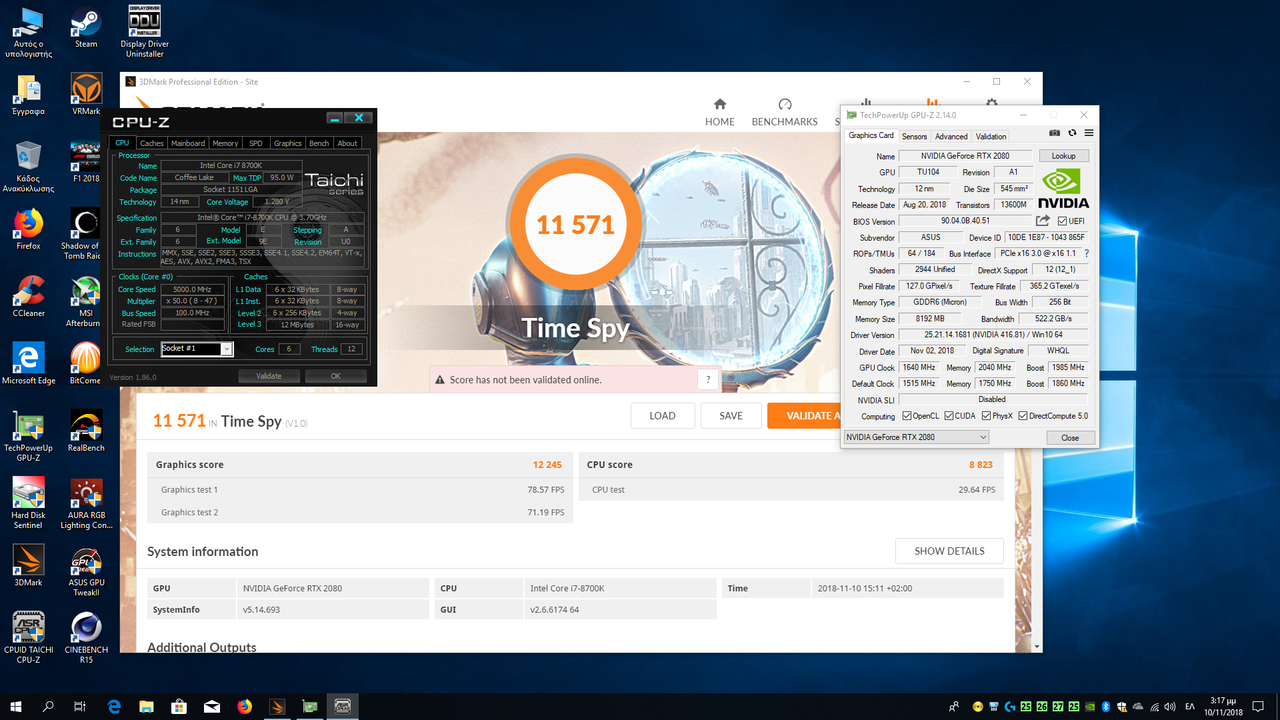Screen dimensions: 1280x720
Task: Launch 3DMark from the desktop icon
Action: click(28, 564)
